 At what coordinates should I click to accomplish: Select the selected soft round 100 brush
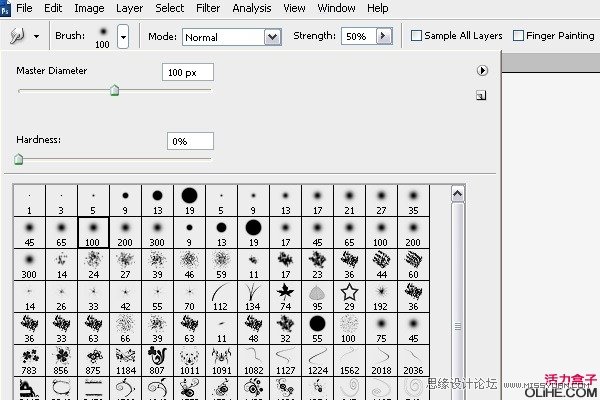pos(93,233)
